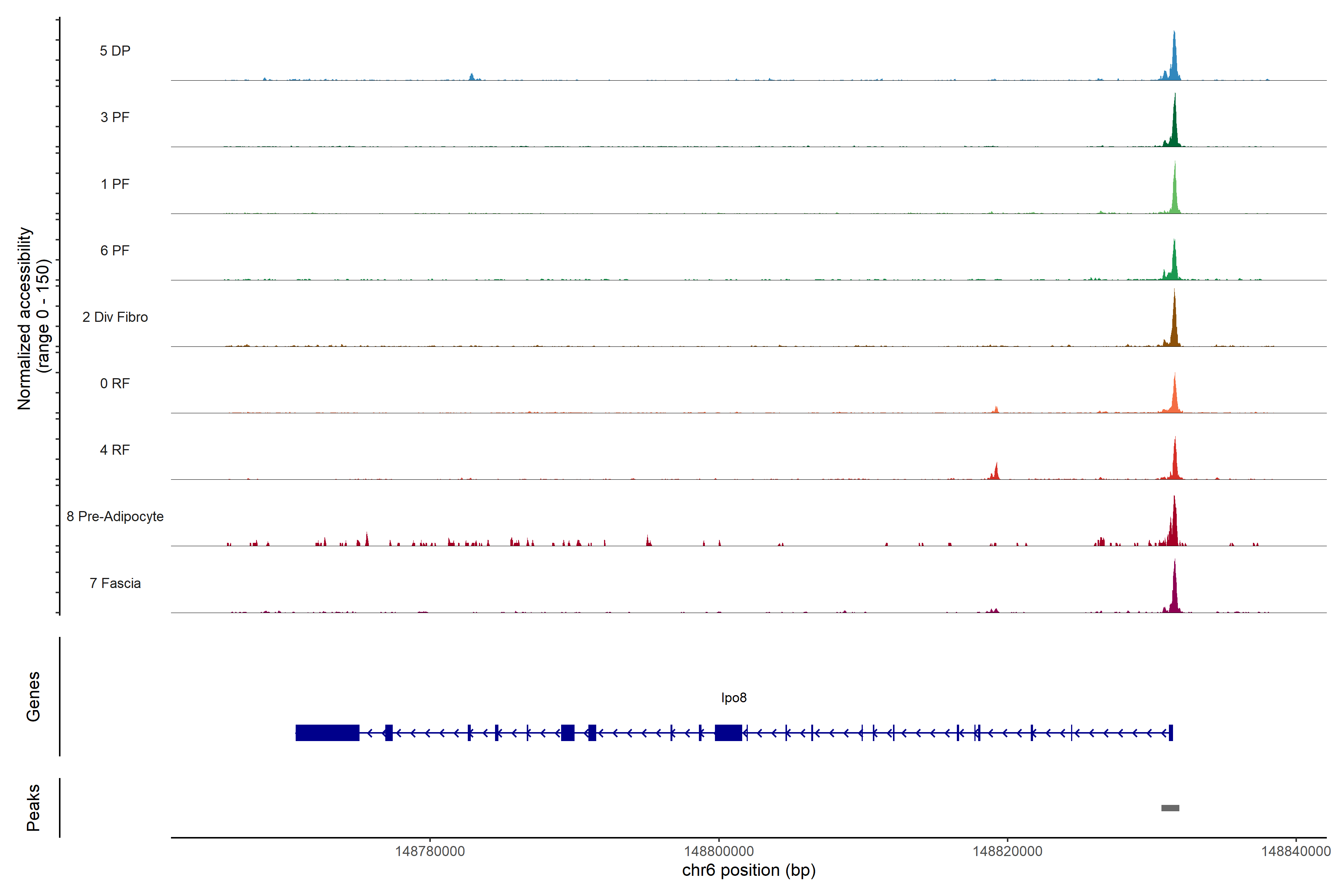Click the chr6 position (bp) axis title

pyautogui.click(x=749, y=870)
